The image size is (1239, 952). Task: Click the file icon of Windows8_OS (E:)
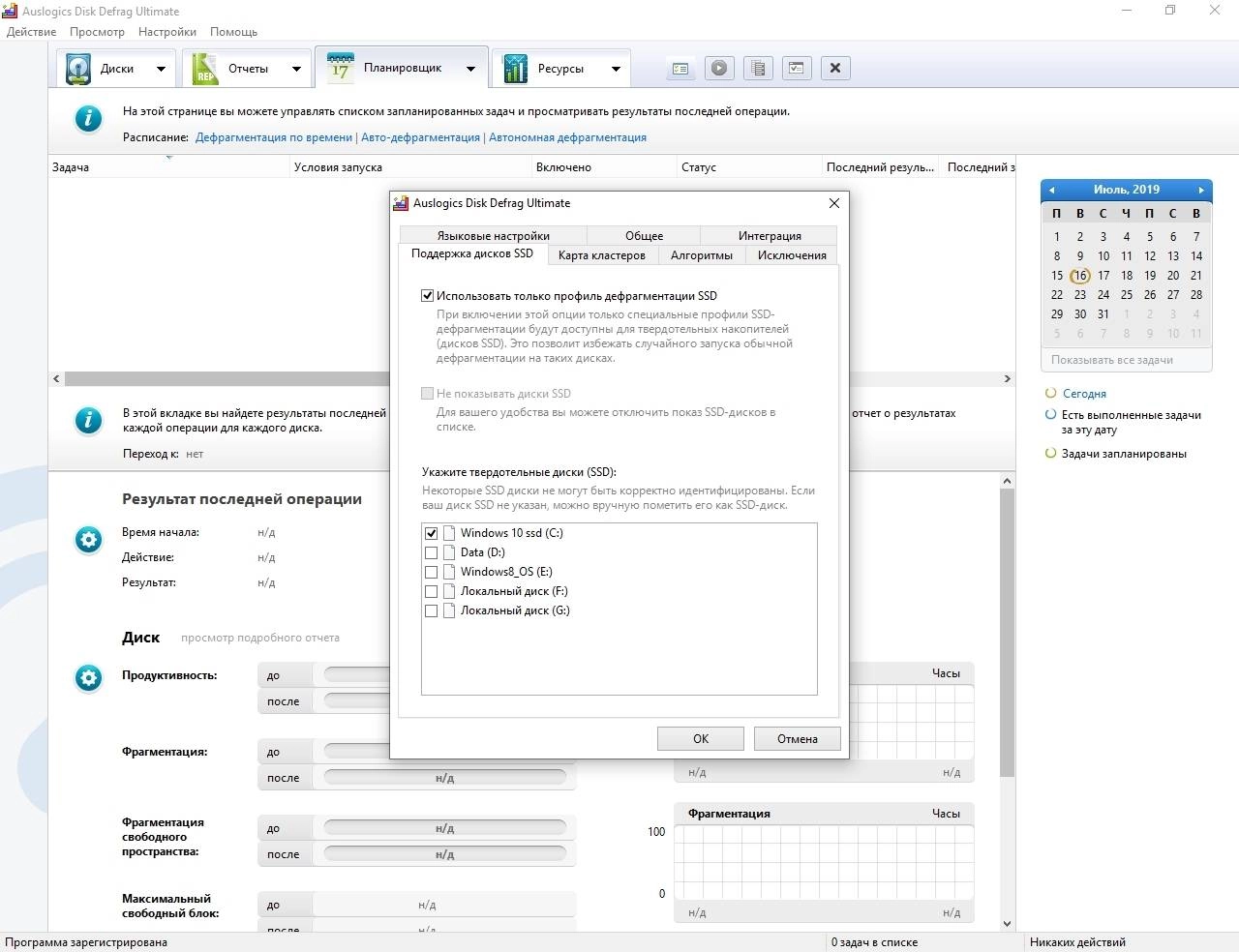[449, 572]
